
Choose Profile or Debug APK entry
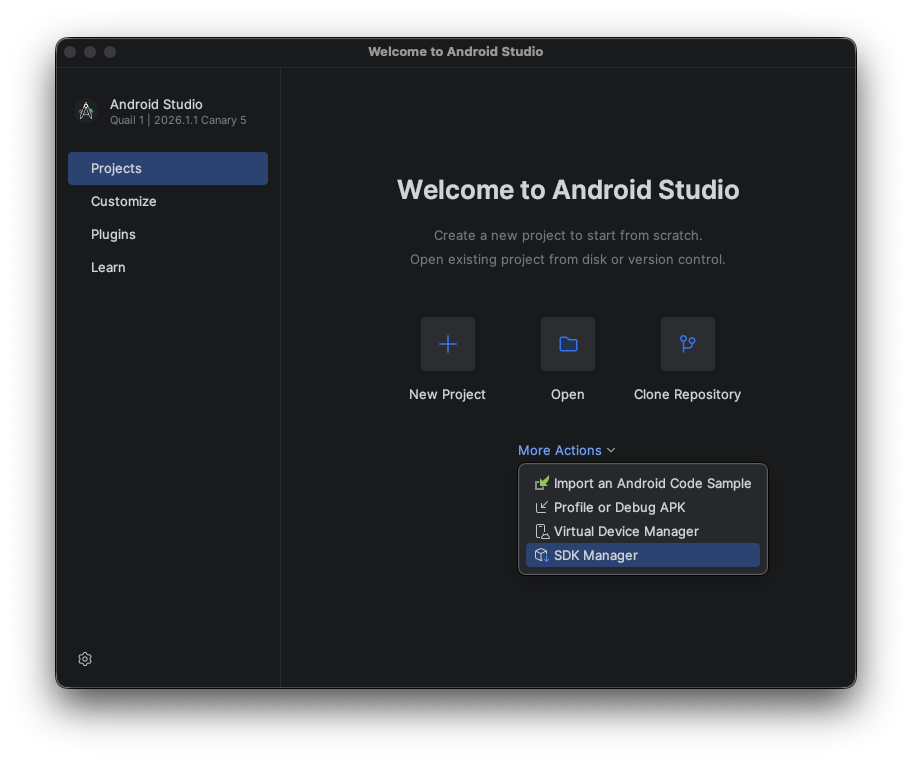click(x=643, y=507)
